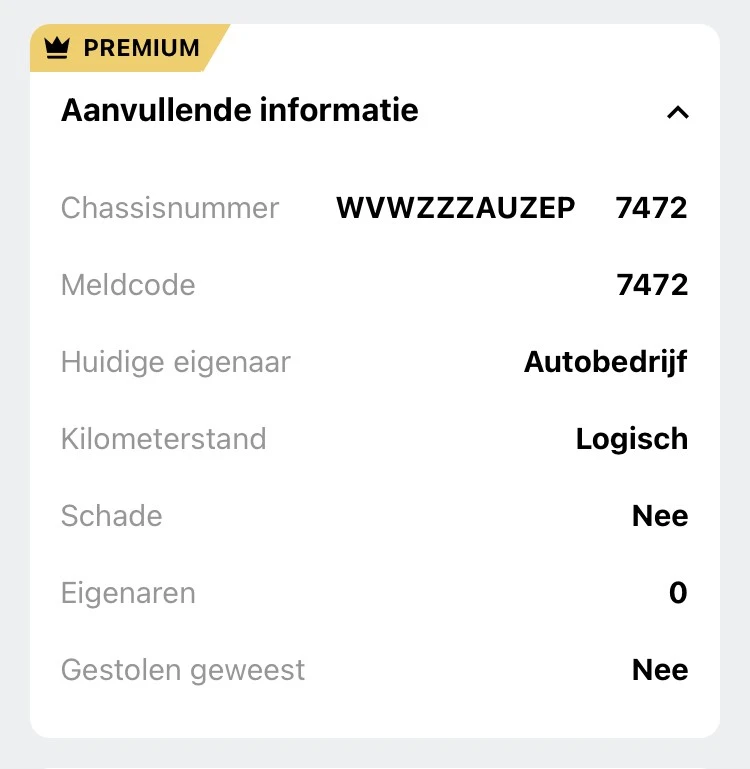Click the Autobedrijf owner value

click(605, 362)
